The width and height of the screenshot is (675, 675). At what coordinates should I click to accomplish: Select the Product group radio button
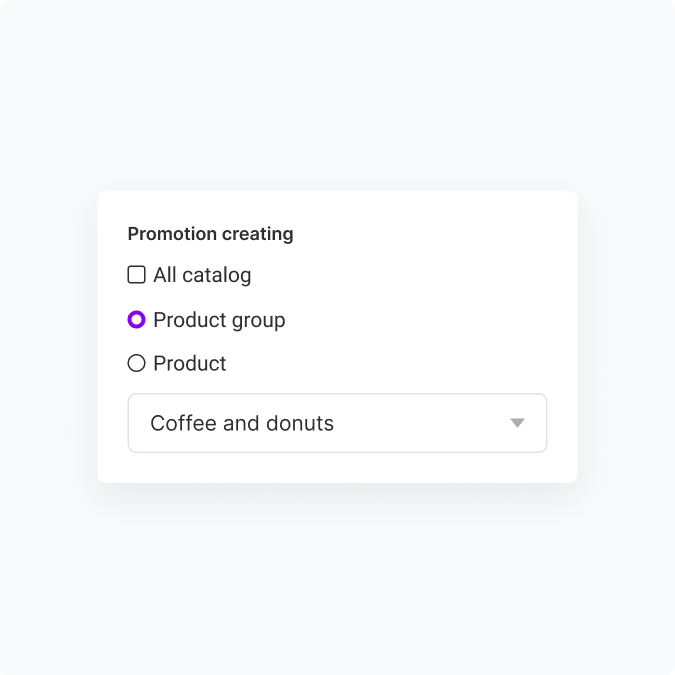point(137,320)
